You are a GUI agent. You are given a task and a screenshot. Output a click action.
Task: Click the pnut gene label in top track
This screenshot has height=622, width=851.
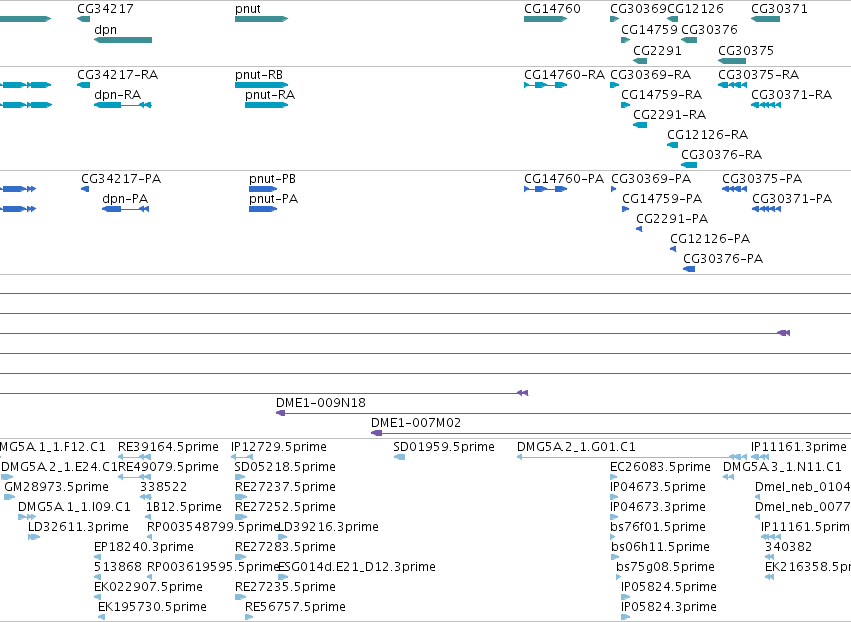pyautogui.click(x=247, y=9)
